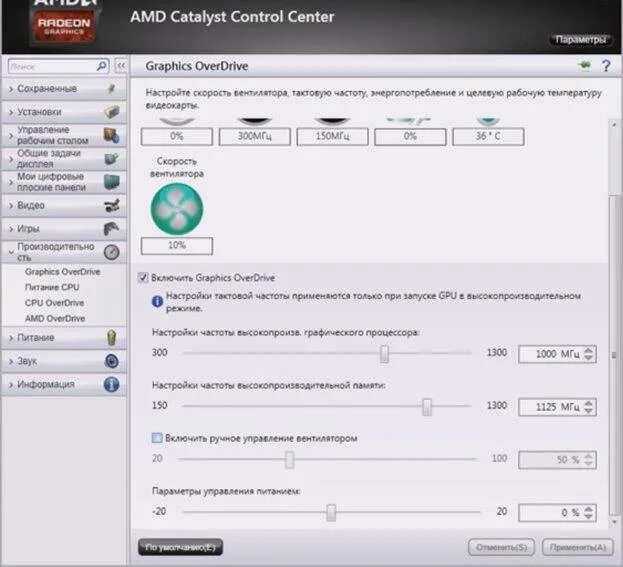Decrease memory clock 1125 МГц with down arrow
This screenshot has width=623, height=567.
tap(588, 411)
